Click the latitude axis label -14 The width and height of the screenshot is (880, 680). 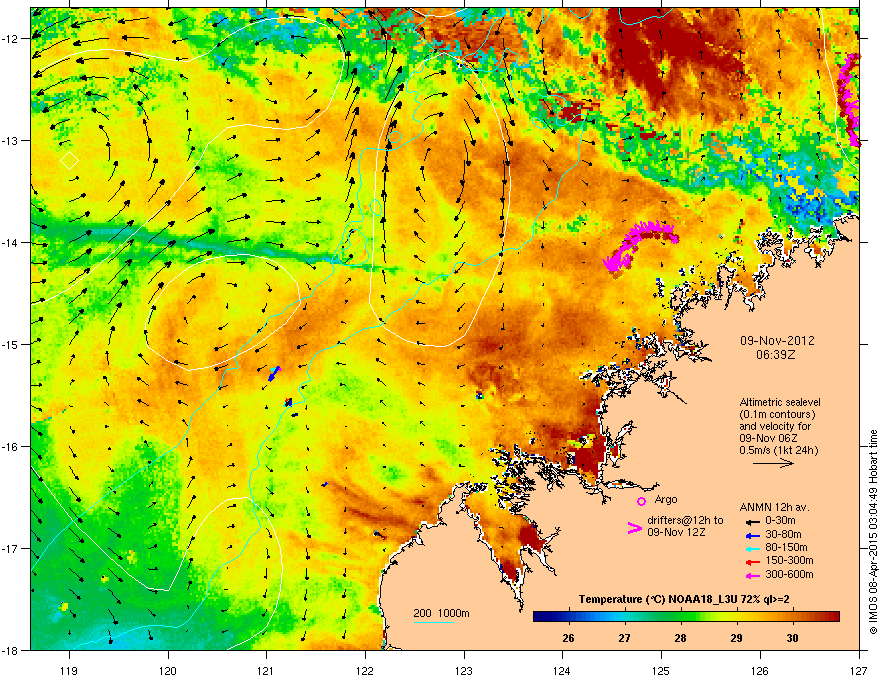pyautogui.click(x=10, y=242)
